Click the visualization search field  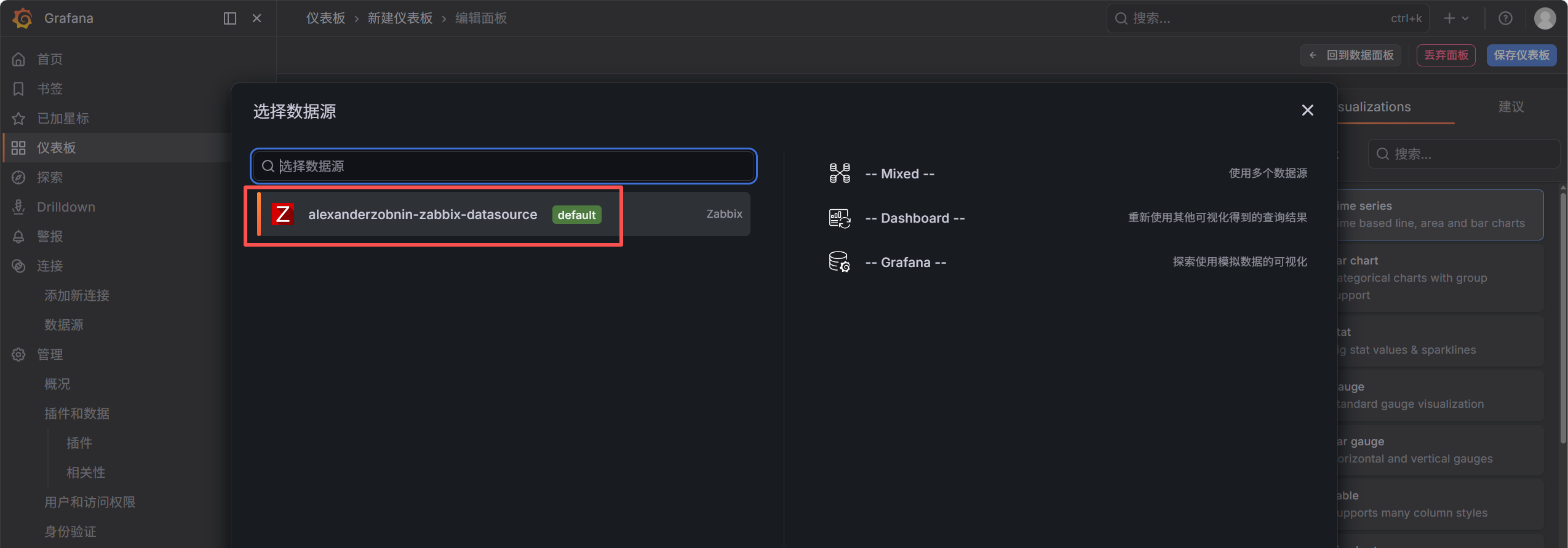coord(1464,154)
